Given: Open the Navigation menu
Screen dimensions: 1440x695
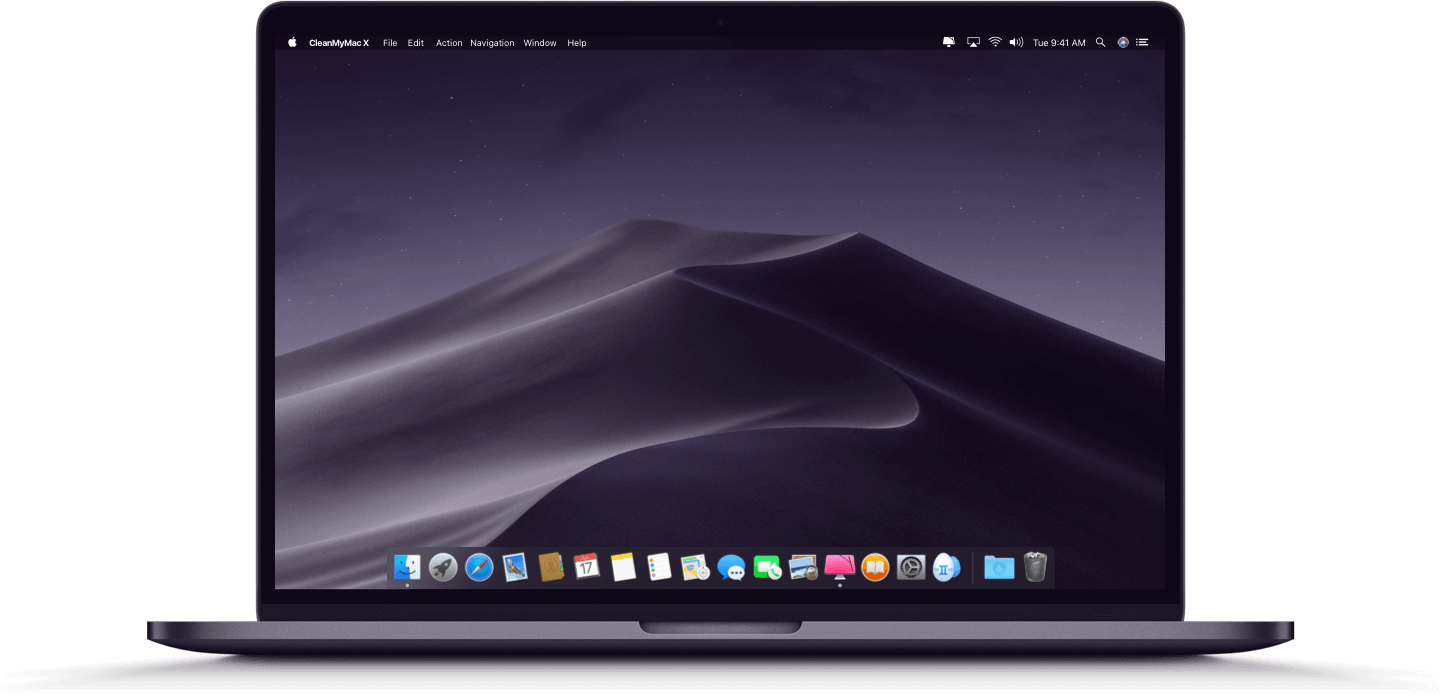Looking at the screenshot, I should [x=492, y=43].
